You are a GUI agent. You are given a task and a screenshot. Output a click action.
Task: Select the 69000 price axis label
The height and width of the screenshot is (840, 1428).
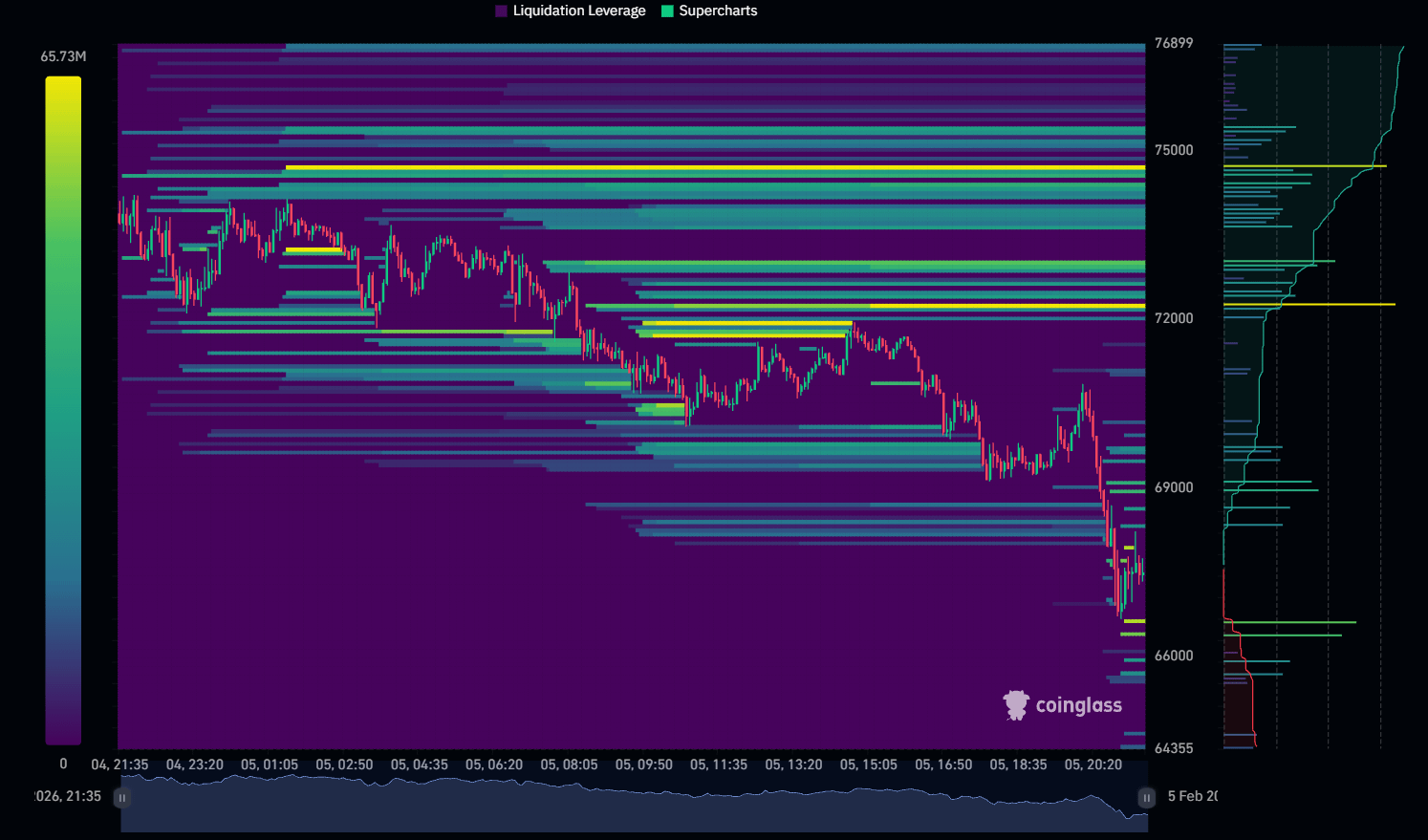[1174, 487]
